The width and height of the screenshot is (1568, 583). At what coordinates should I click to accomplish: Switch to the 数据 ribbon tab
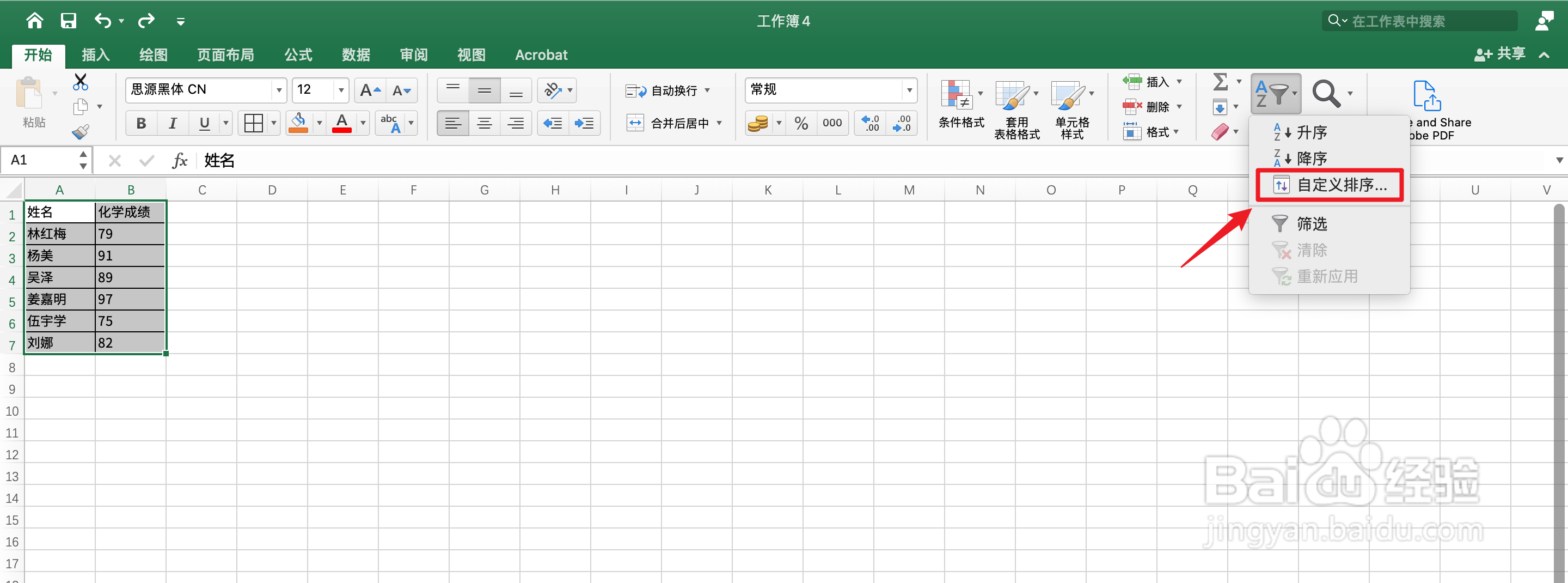coord(356,55)
